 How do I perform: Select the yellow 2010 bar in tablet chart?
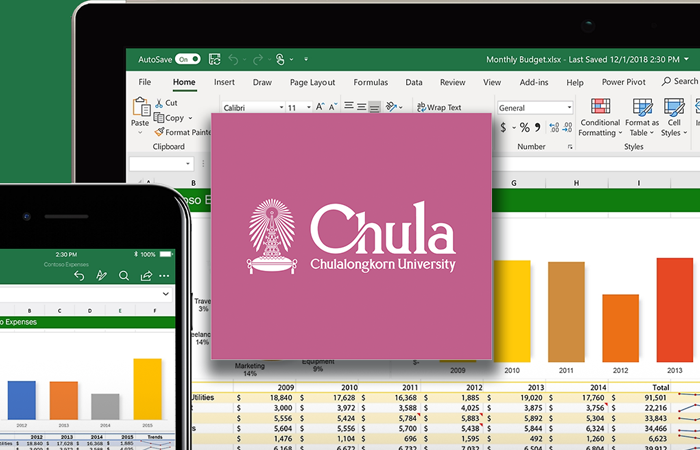point(512,311)
